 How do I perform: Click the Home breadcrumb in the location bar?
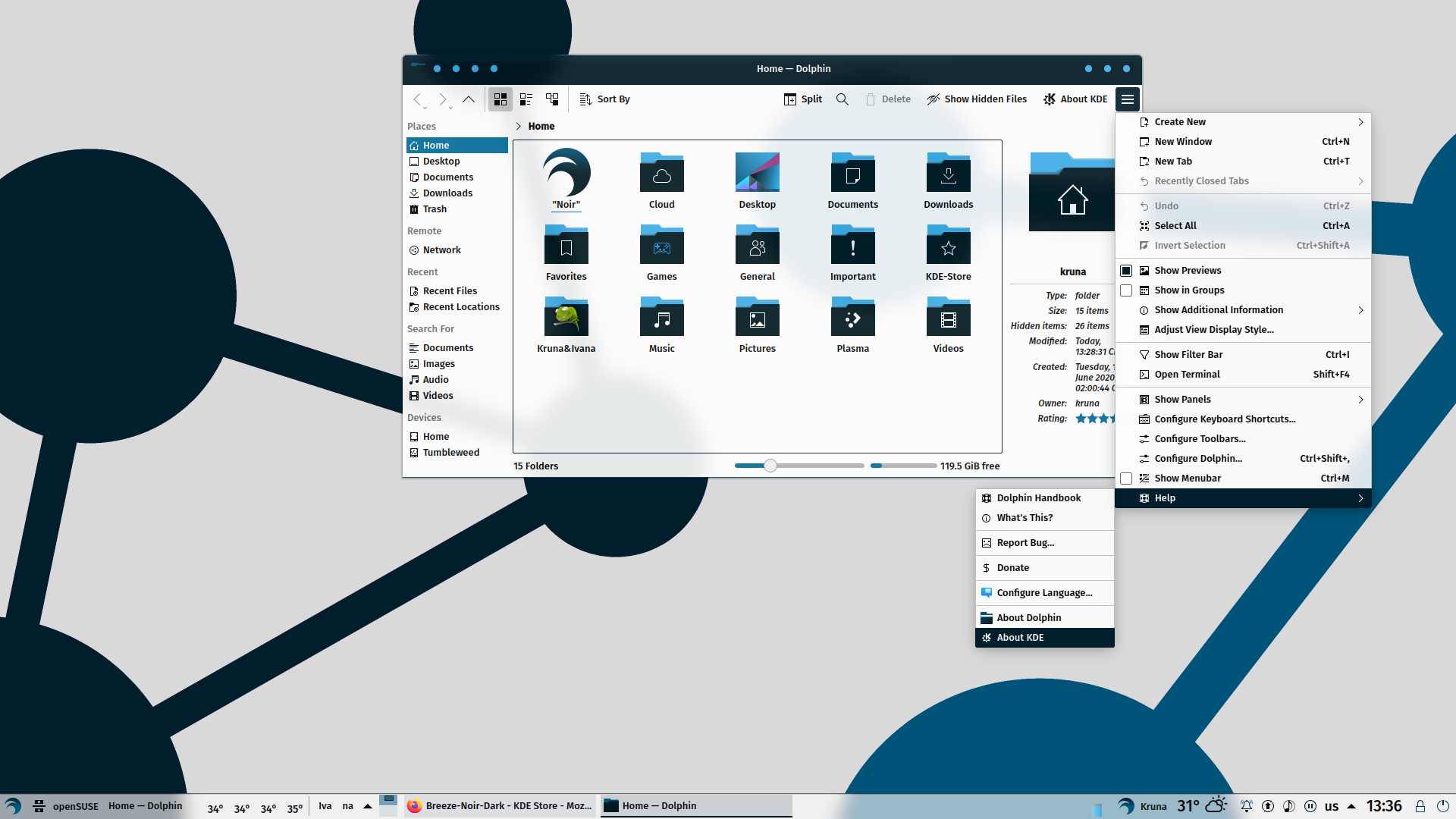click(541, 127)
